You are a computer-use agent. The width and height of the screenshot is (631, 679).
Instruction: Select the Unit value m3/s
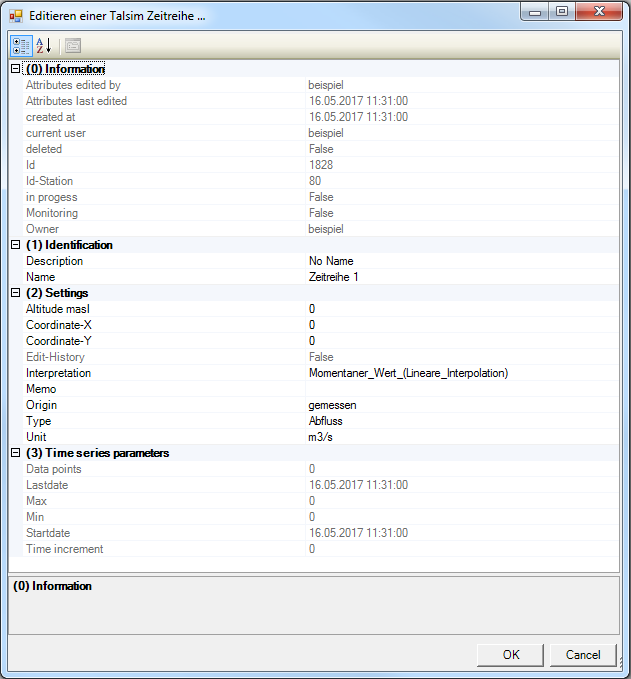pos(460,437)
